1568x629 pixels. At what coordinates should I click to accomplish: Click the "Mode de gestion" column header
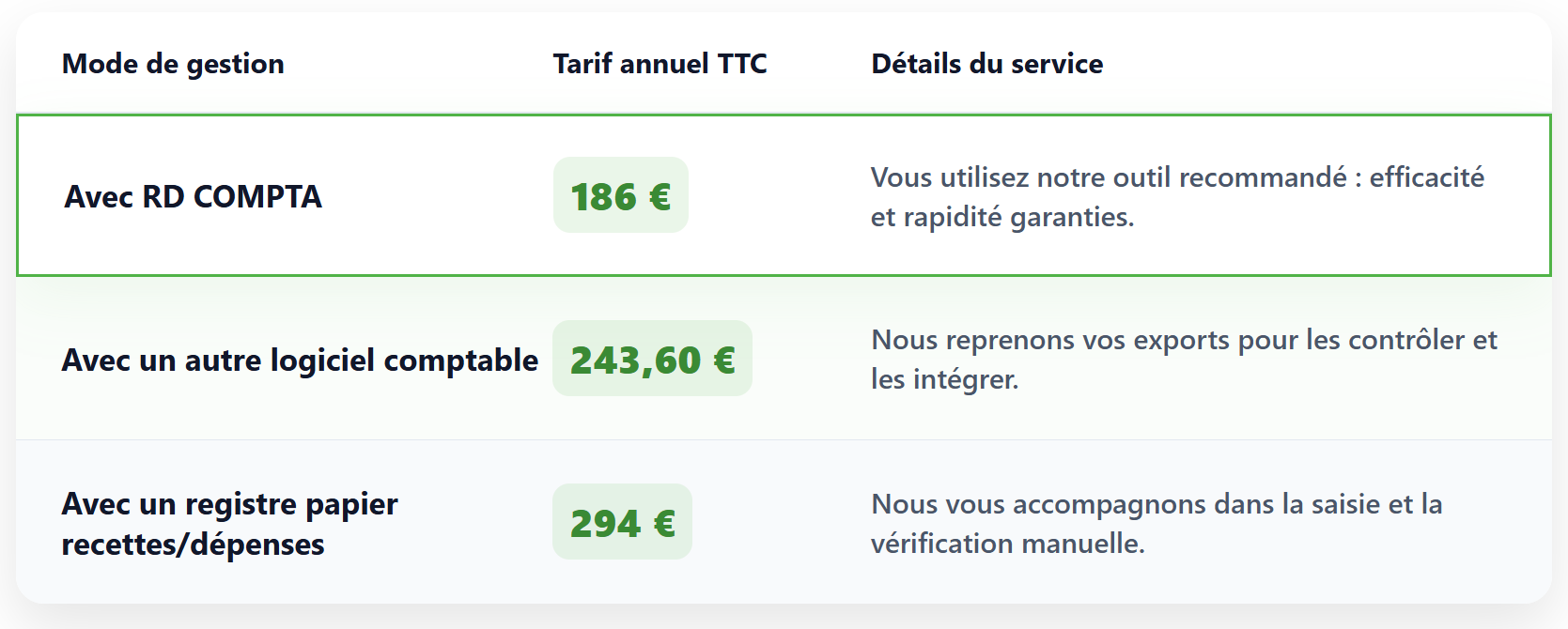point(173,64)
